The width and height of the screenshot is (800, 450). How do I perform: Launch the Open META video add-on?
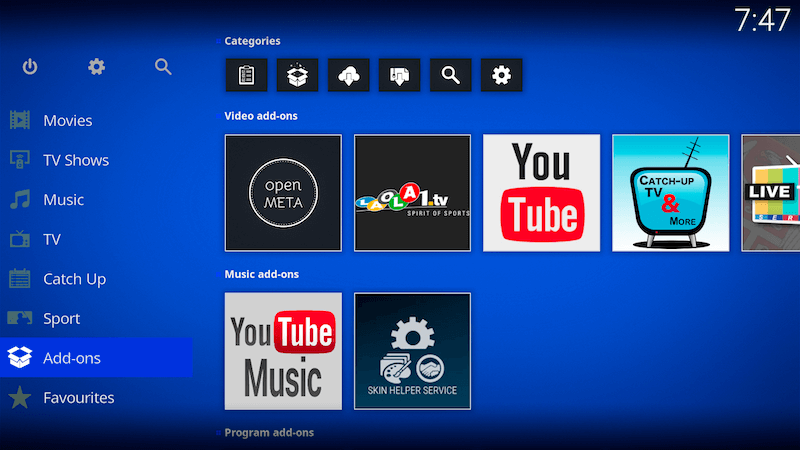pos(283,193)
